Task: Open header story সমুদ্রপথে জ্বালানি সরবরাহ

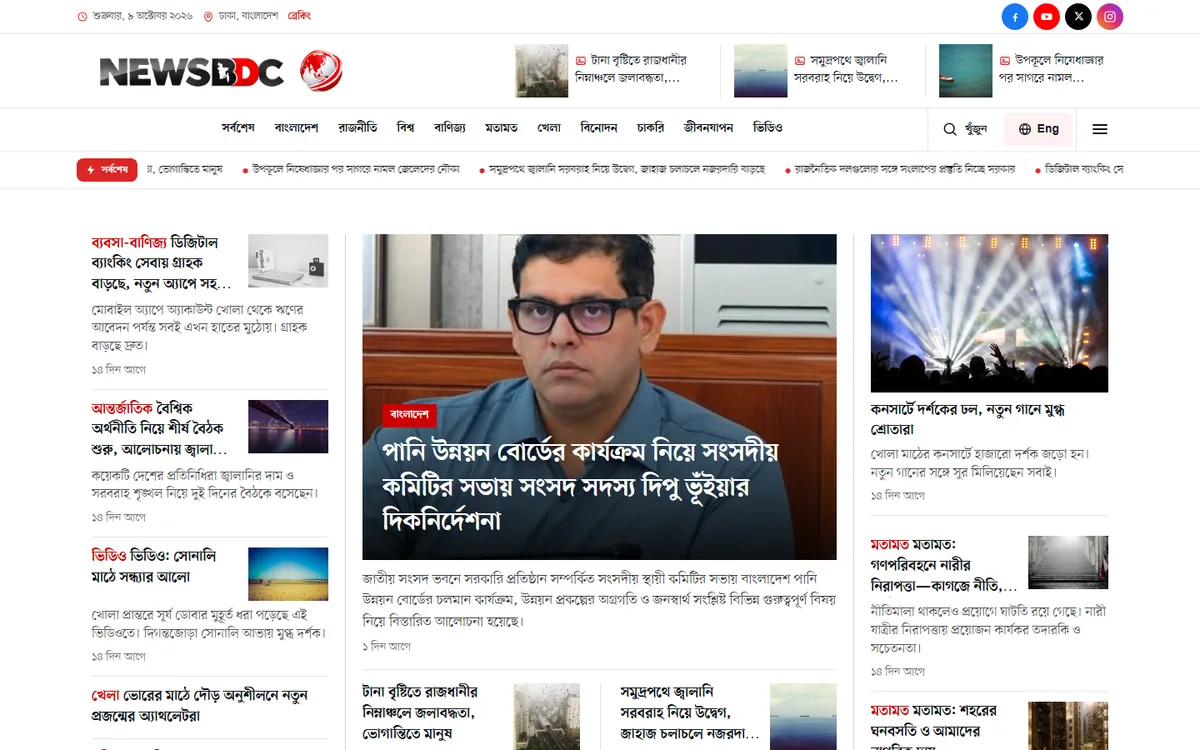Action: coord(846,68)
